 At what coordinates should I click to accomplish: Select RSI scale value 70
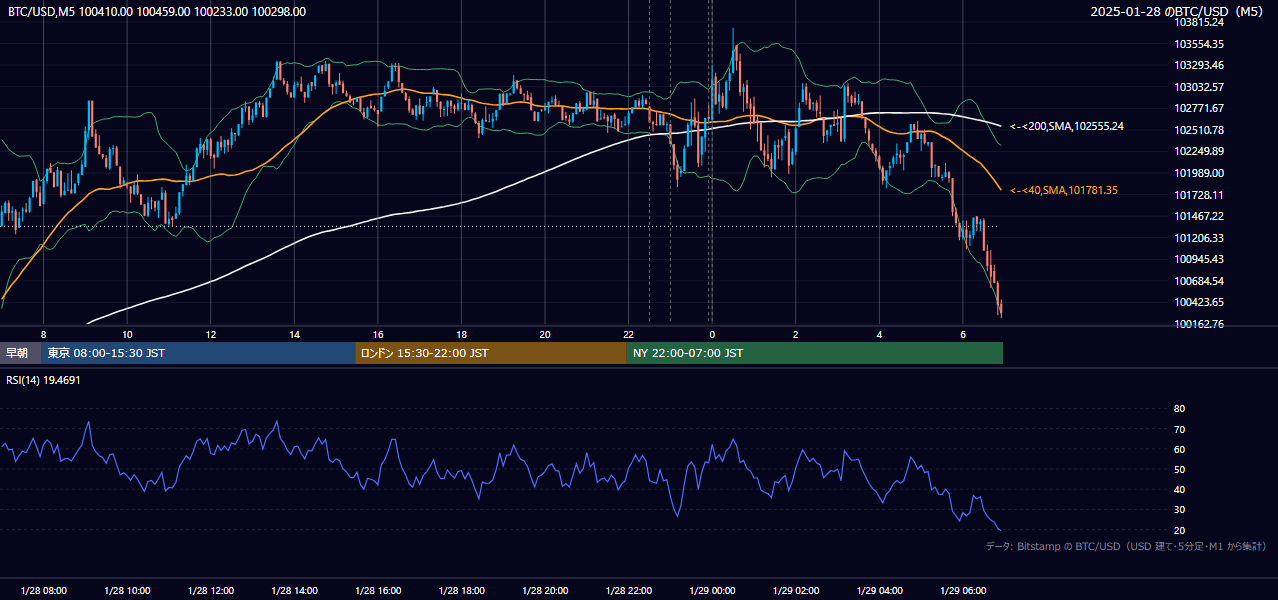click(x=1179, y=429)
